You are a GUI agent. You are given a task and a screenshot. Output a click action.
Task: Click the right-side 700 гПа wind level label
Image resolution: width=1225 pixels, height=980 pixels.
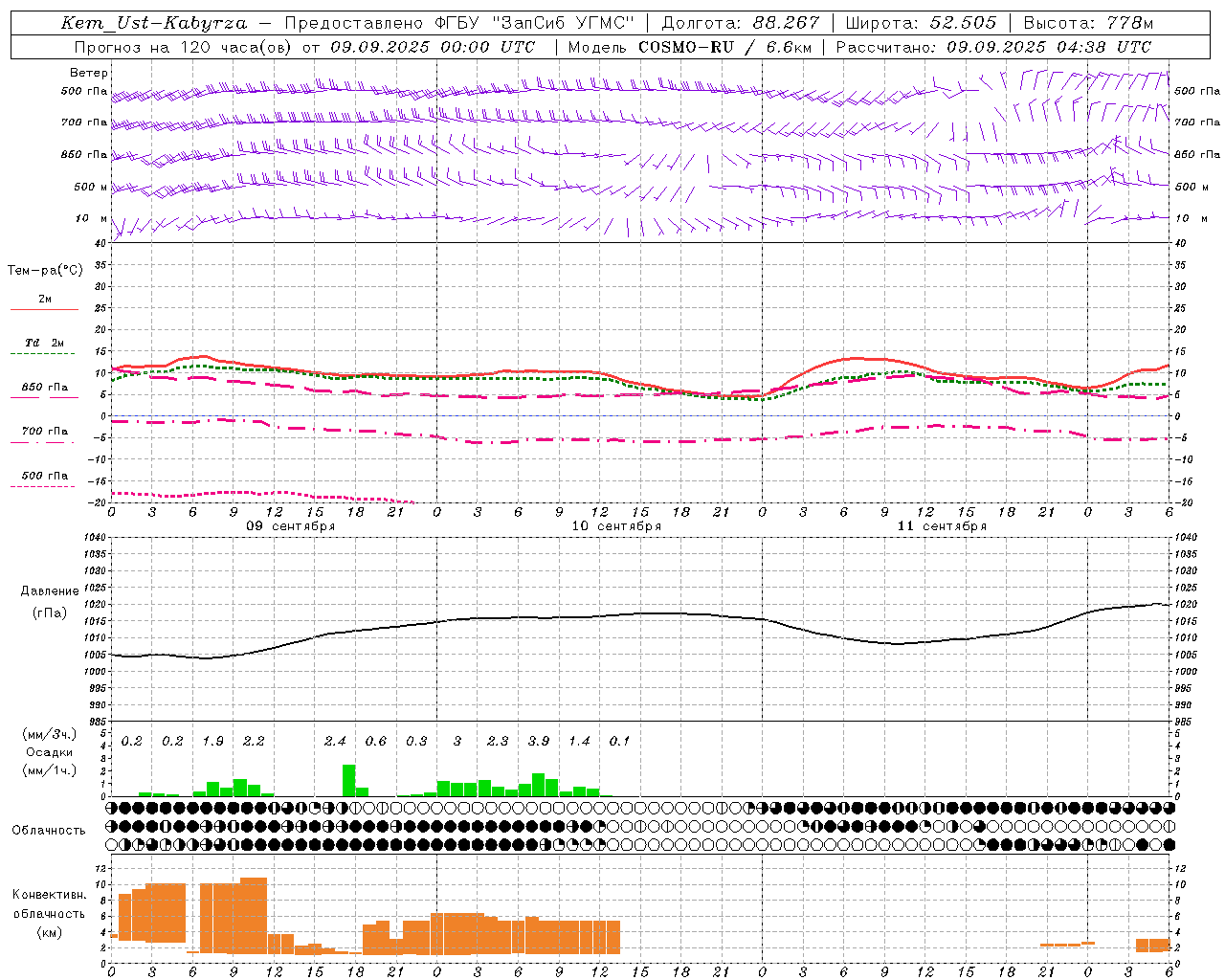(1197, 122)
